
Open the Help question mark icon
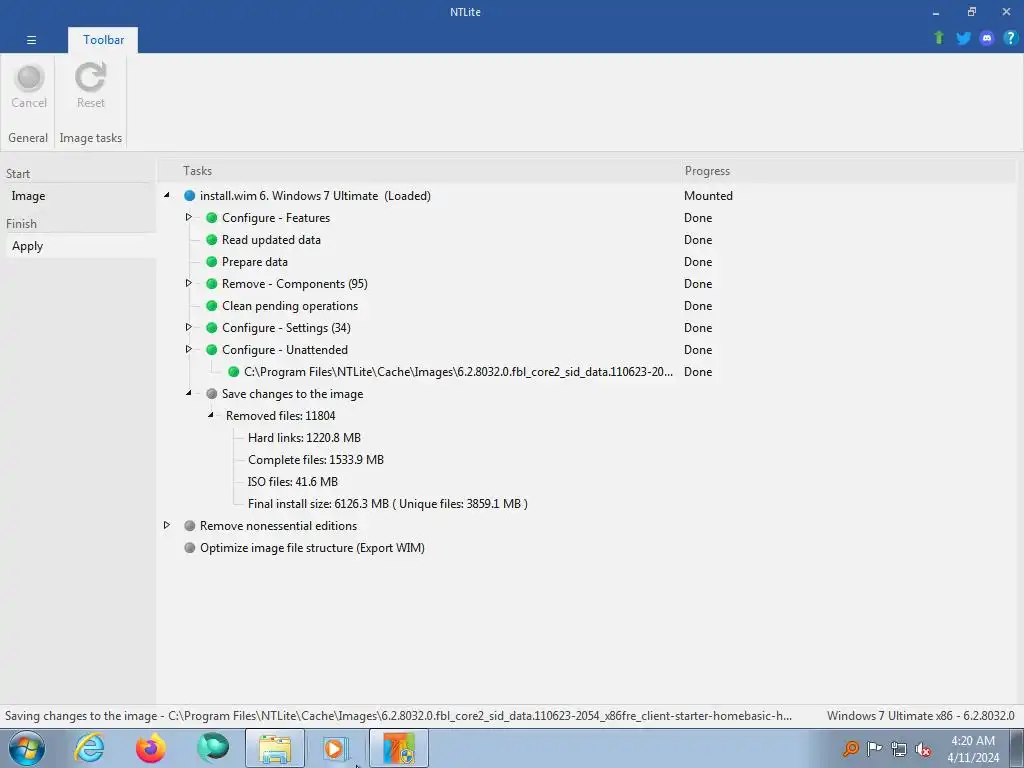1010,38
